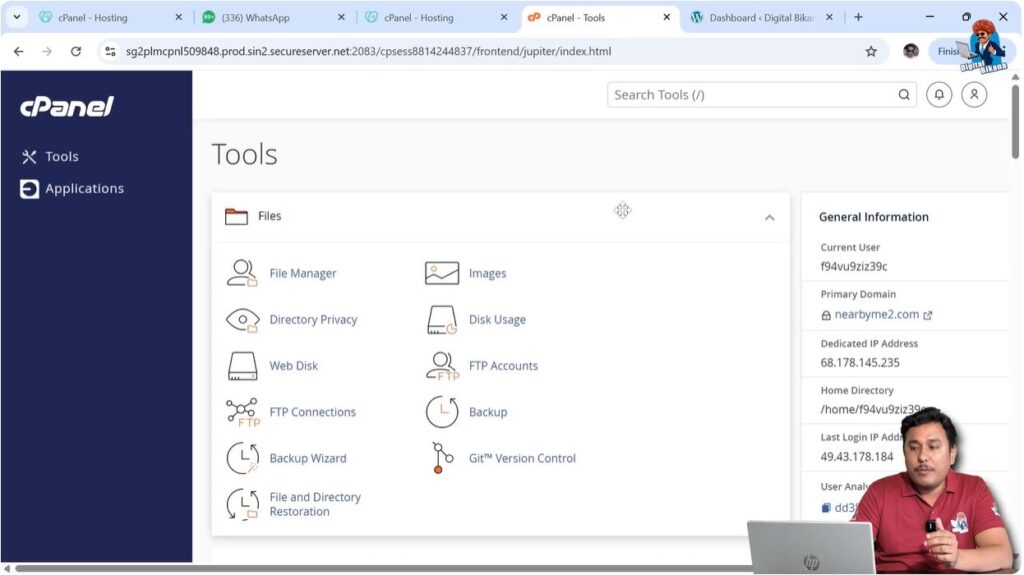Image resolution: width=1024 pixels, height=575 pixels.
Task: Click the browser address bar URL
Action: pyautogui.click(x=368, y=52)
